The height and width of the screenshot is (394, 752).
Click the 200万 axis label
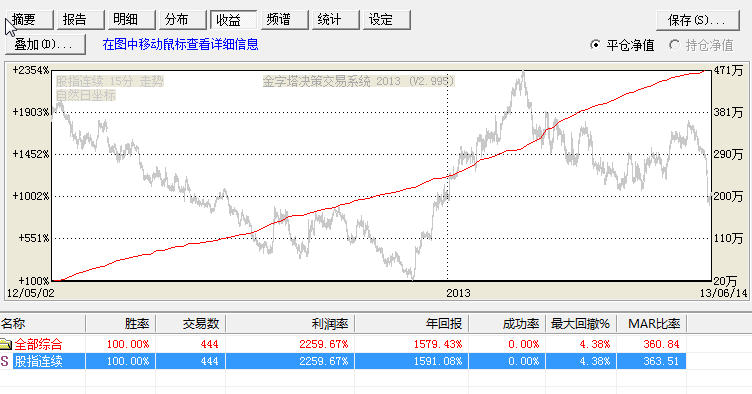(728, 196)
